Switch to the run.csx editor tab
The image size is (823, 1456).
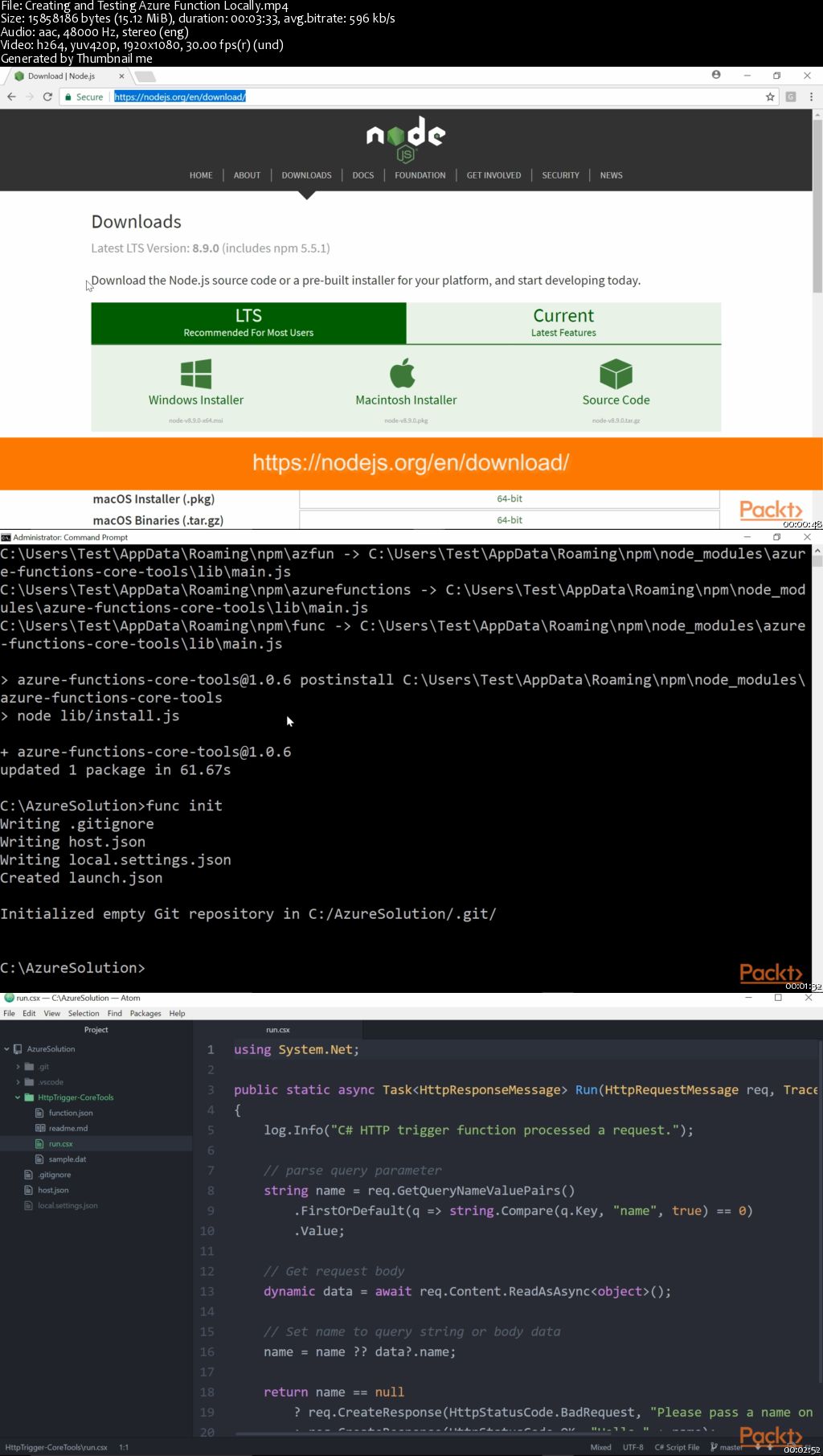(x=278, y=1030)
